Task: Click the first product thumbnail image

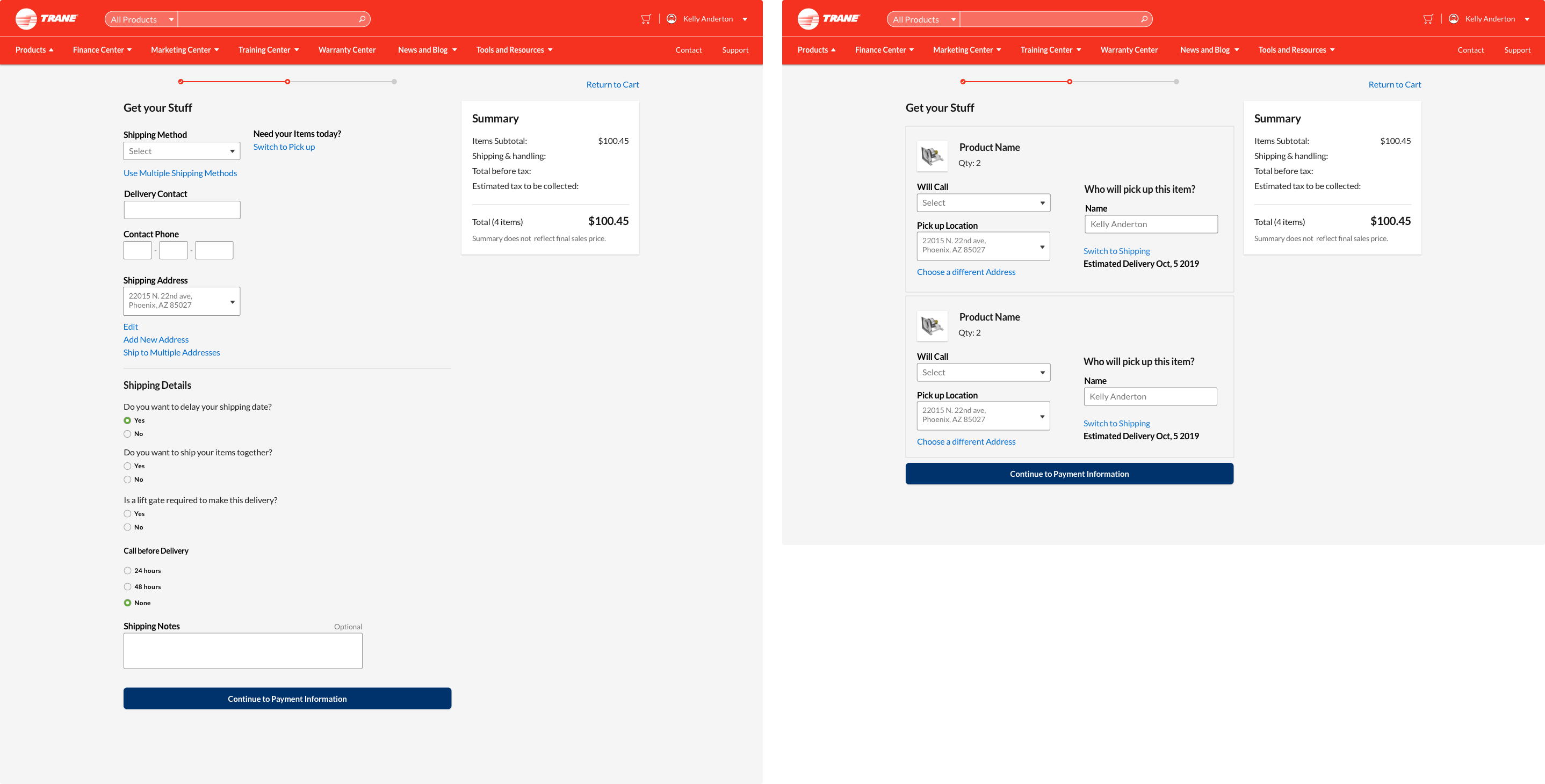Action: (x=932, y=156)
